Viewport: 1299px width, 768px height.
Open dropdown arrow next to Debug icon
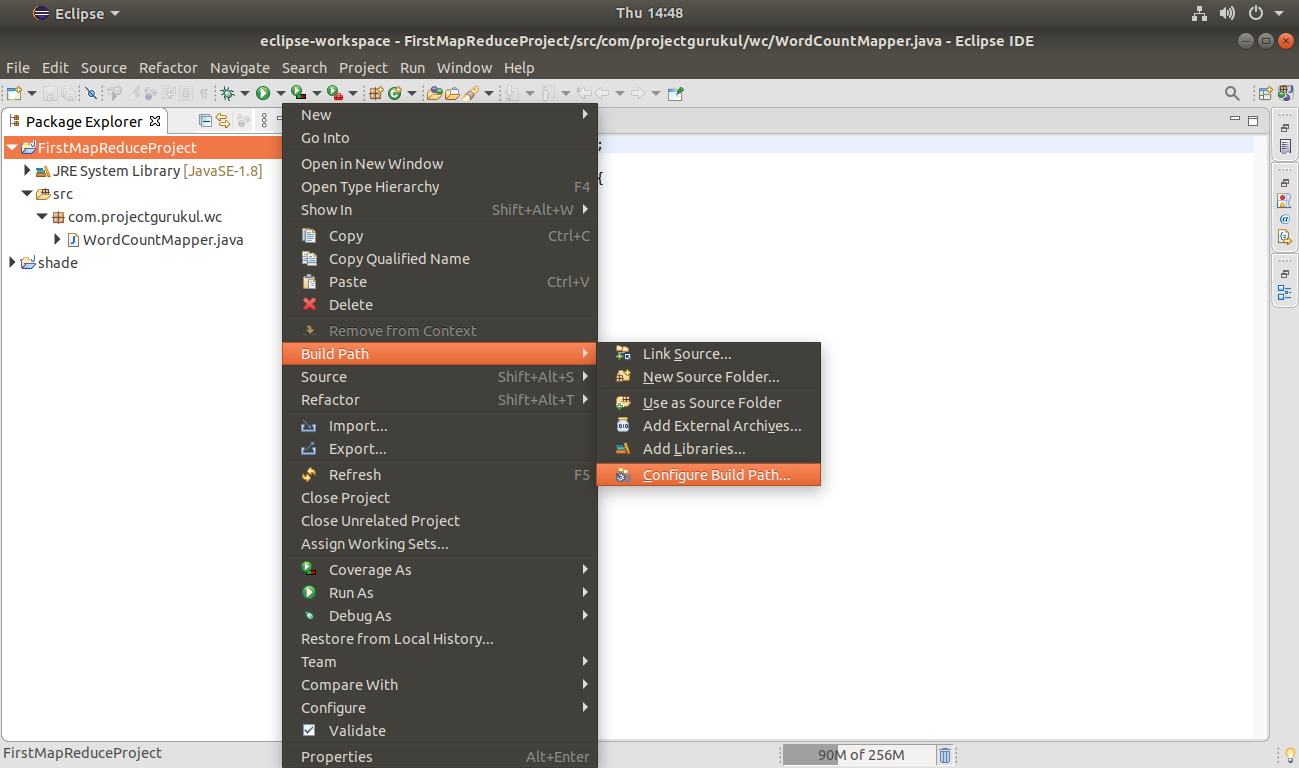[245, 93]
